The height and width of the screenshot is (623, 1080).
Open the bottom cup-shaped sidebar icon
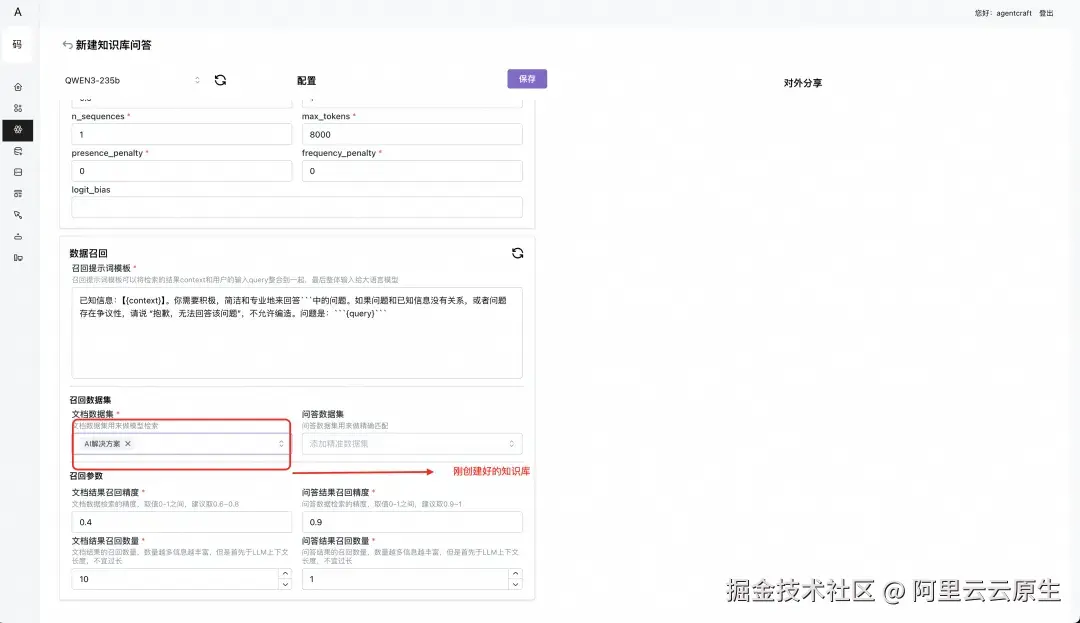point(18,257)
